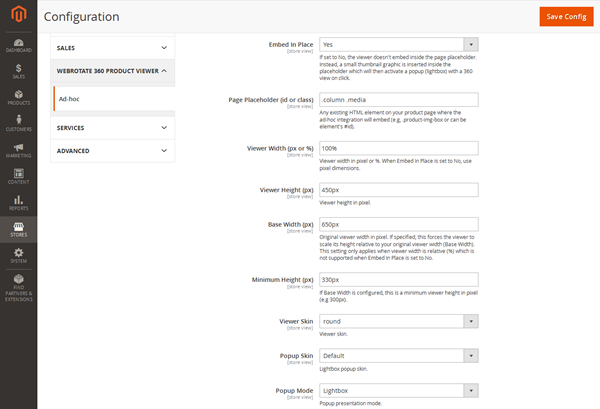Open the Viewer Skin dropdown
The height and width of the screenshot is (409, 600).
point(398,322)
